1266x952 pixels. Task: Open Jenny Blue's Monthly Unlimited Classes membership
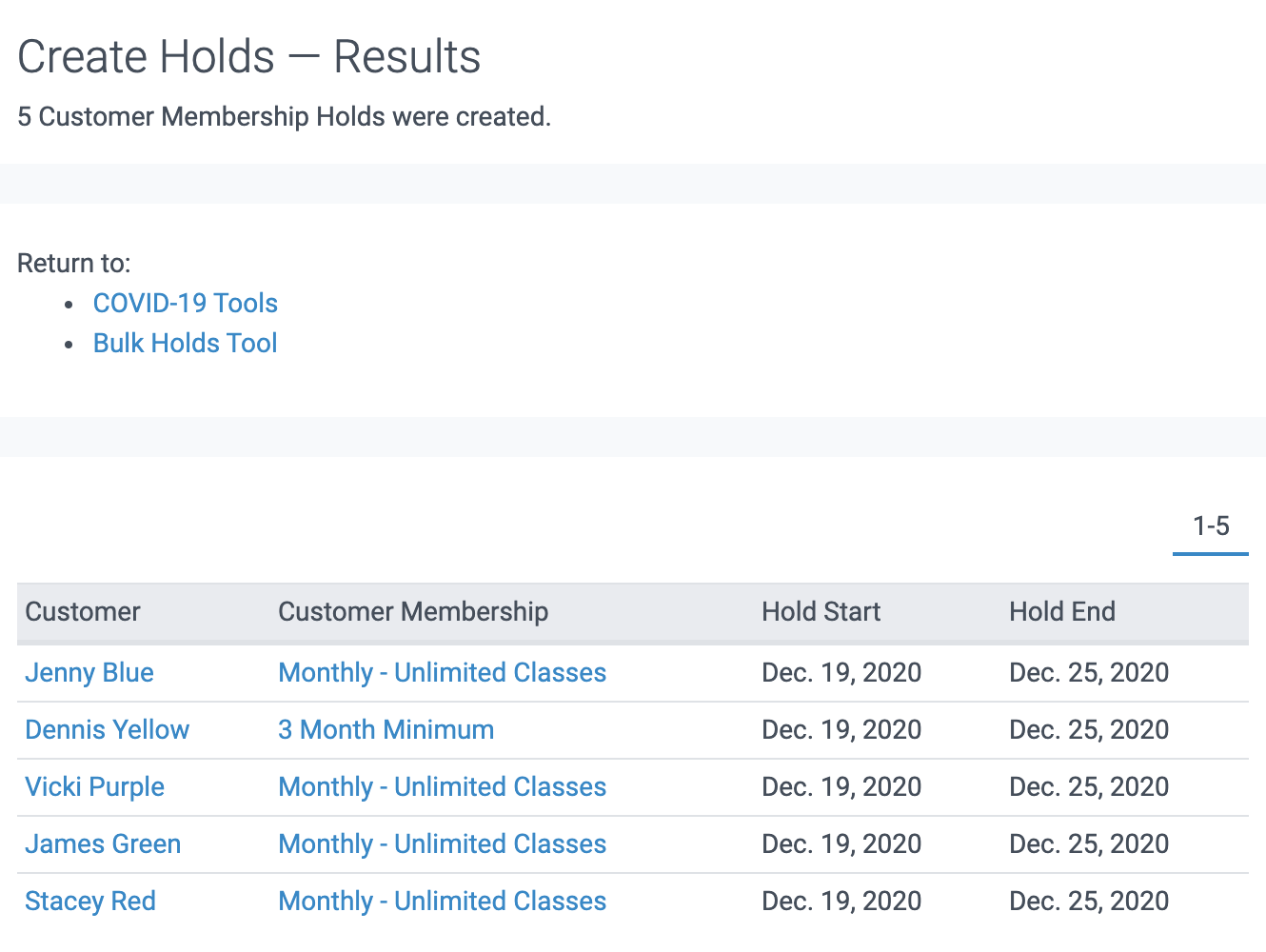pyautogui.click(x=442, y=673)
